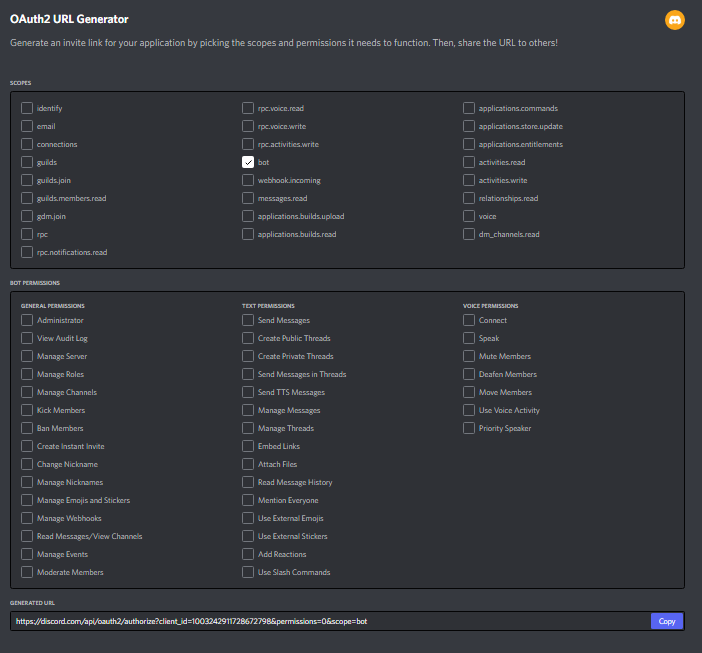This screenshot has width=702, height=653.
Task: Tick the identify scope checkbox
Action: click(x=27, y=108)
